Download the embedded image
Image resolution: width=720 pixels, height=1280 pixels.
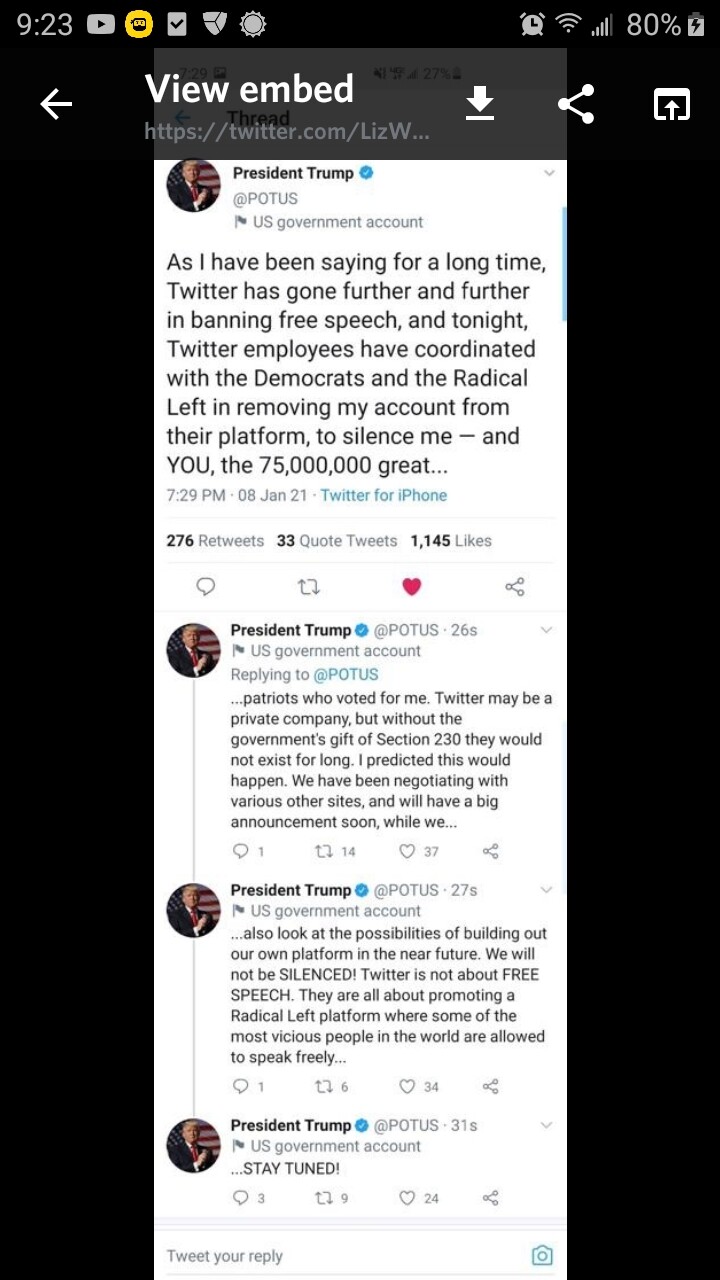pos(480,104)
